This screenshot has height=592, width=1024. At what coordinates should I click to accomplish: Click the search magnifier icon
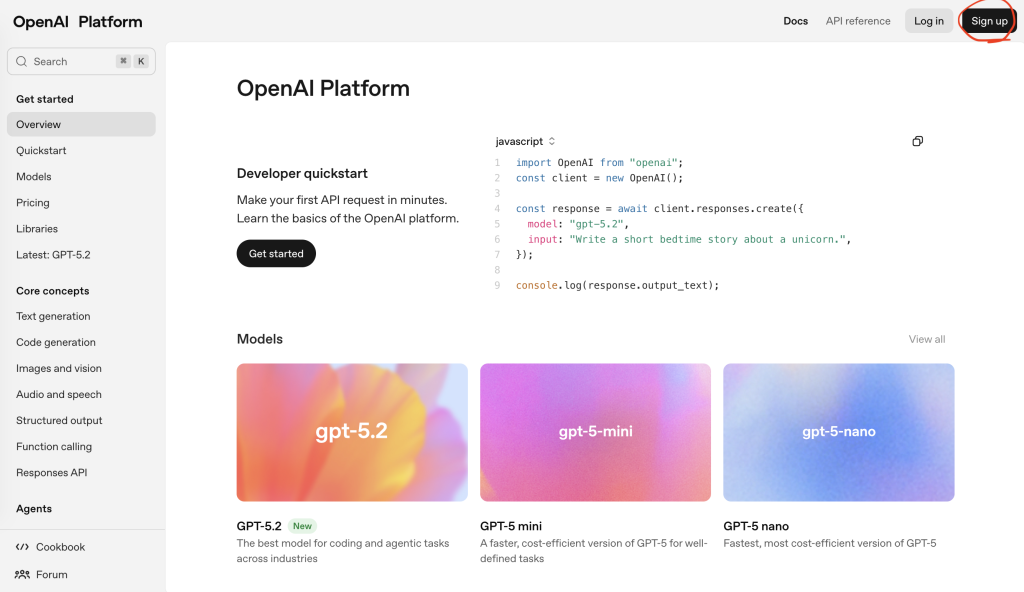(22, 62)
